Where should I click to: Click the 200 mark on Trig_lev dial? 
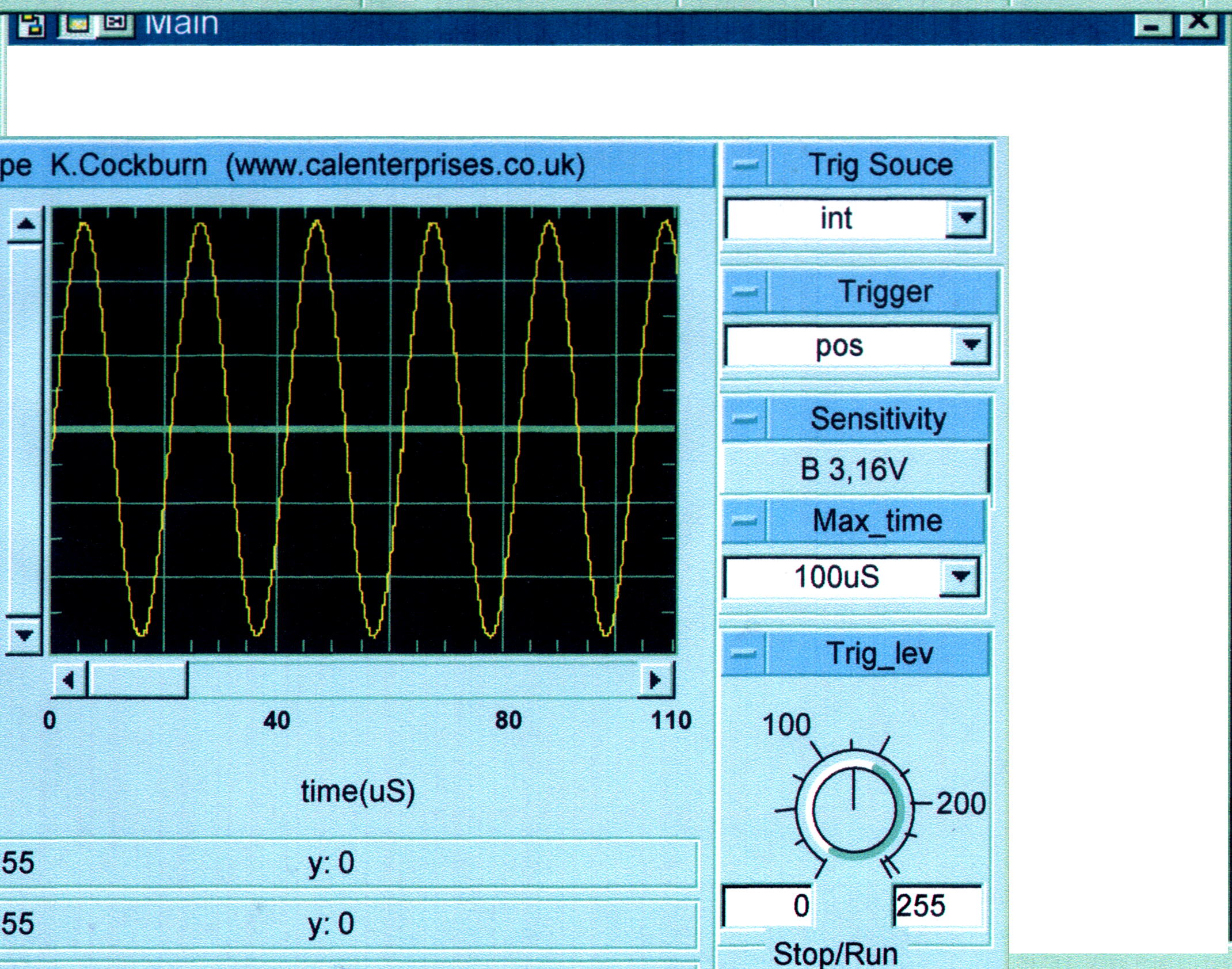click(x=961, y=803)
